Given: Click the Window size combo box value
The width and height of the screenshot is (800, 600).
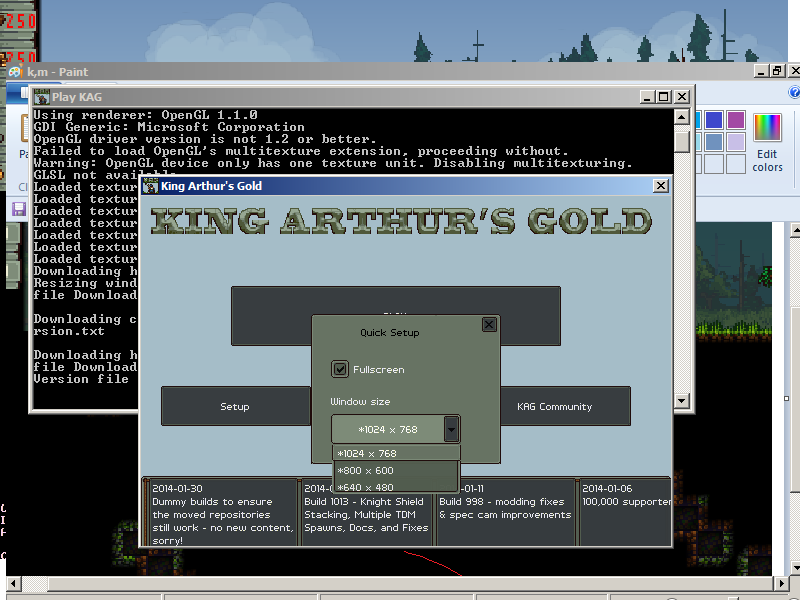Looking at the screenshot, I should pyautogui.click(x=388, y=429).
